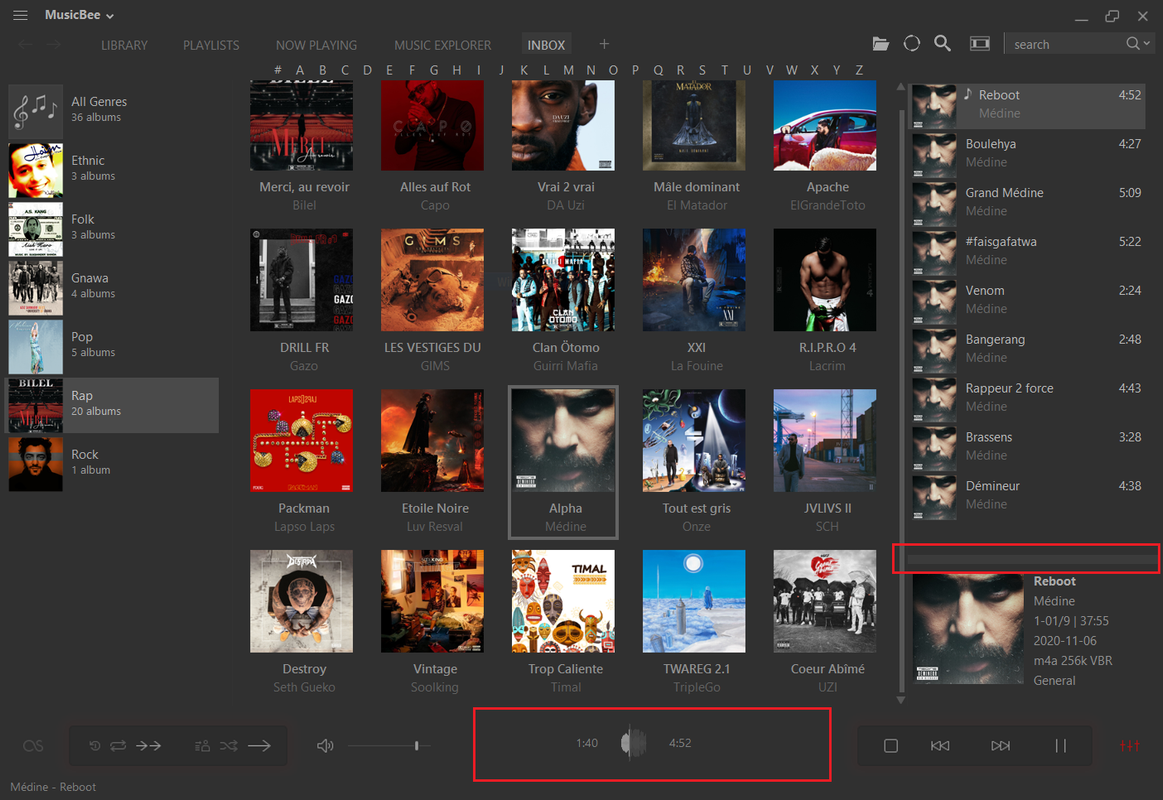Image resolution: width=1163 pixels, height=800 pixels.
Task: Select the Rock genre
Action: point(113,462)
